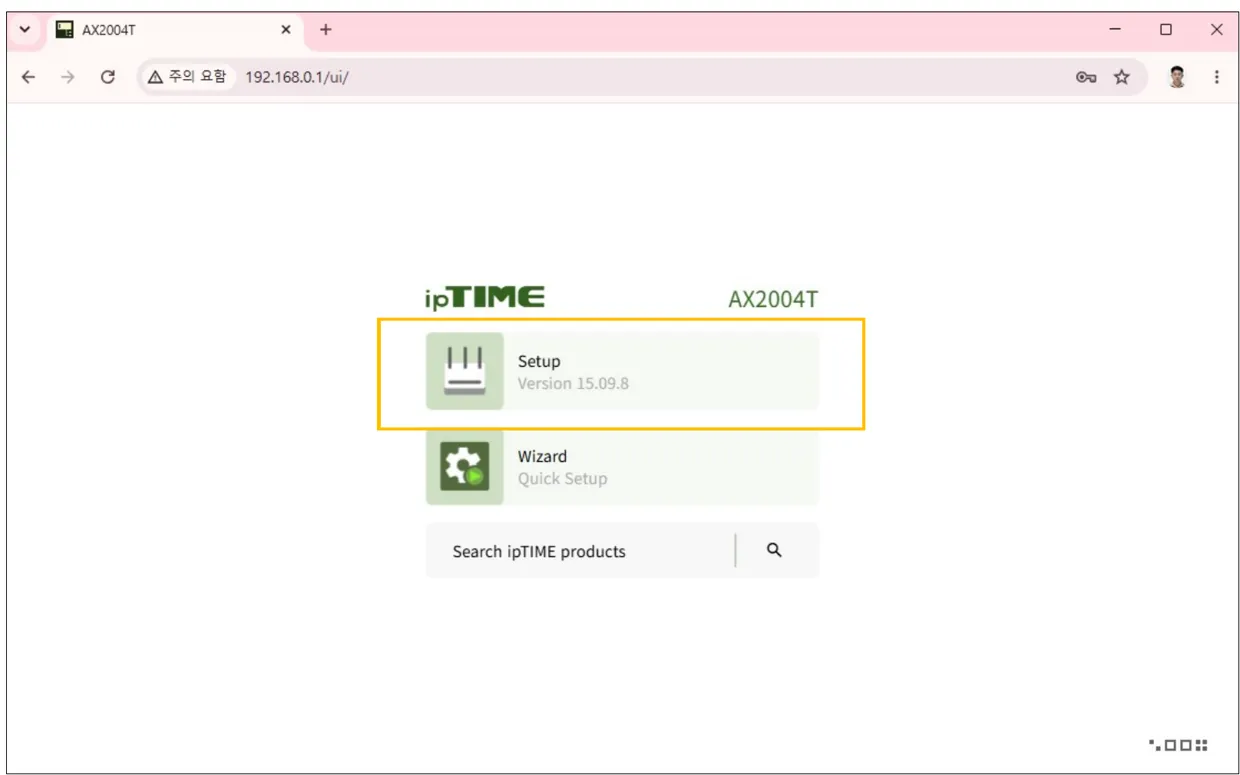Click the Search ipTIME products field
This screenshot has height=775, width=1240.
(x=580, y=551)
